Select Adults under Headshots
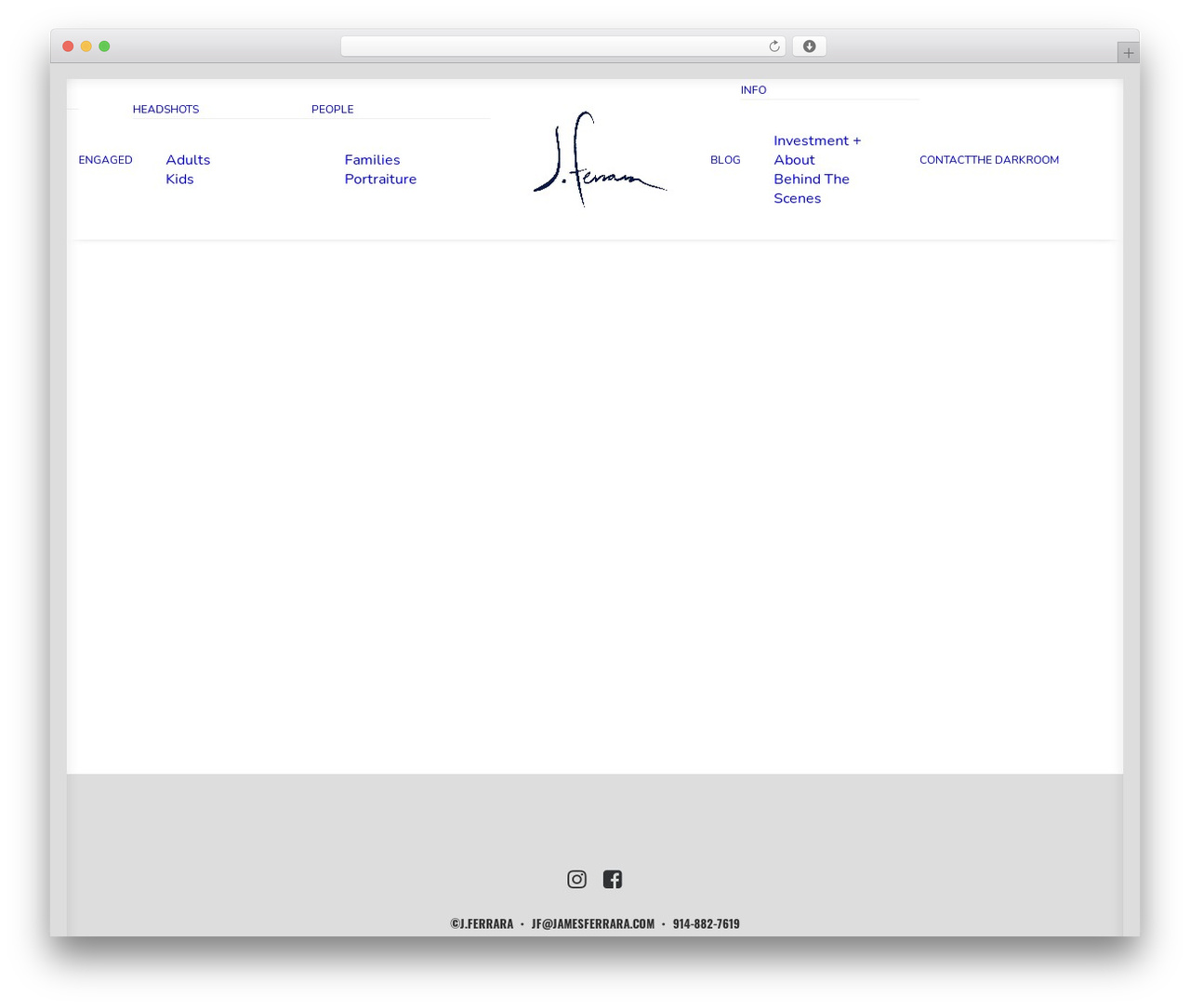This screenshot has width=1190, height=1008. (188, 160)
